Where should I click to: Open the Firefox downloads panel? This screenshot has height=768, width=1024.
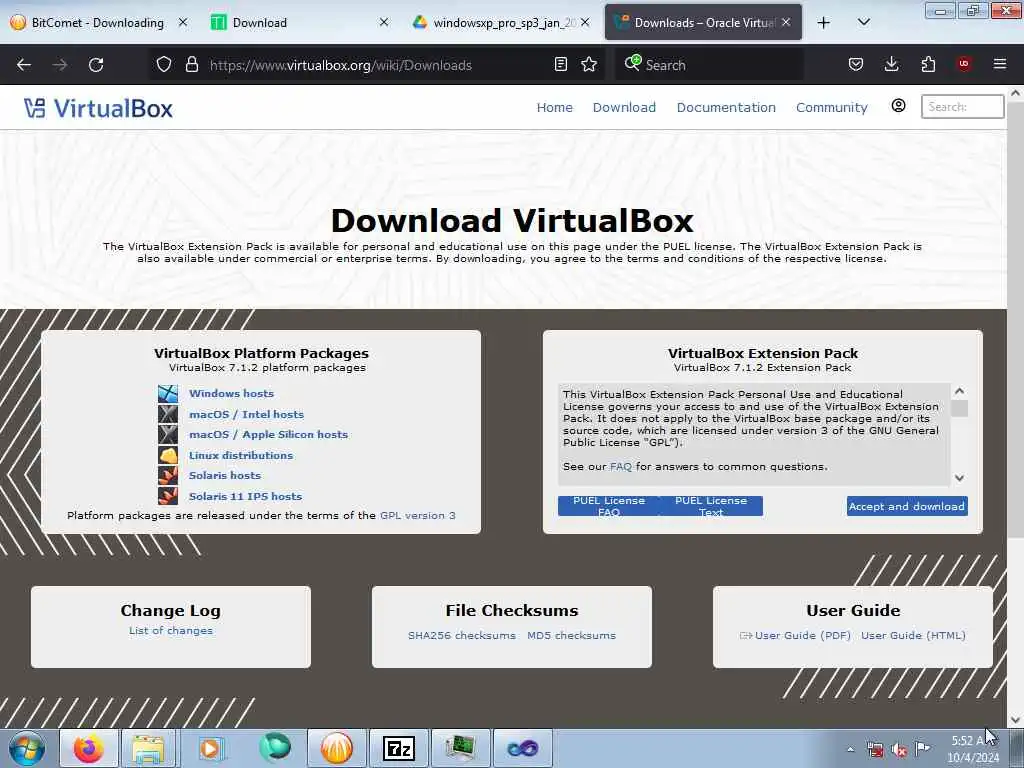click(891, 65)
